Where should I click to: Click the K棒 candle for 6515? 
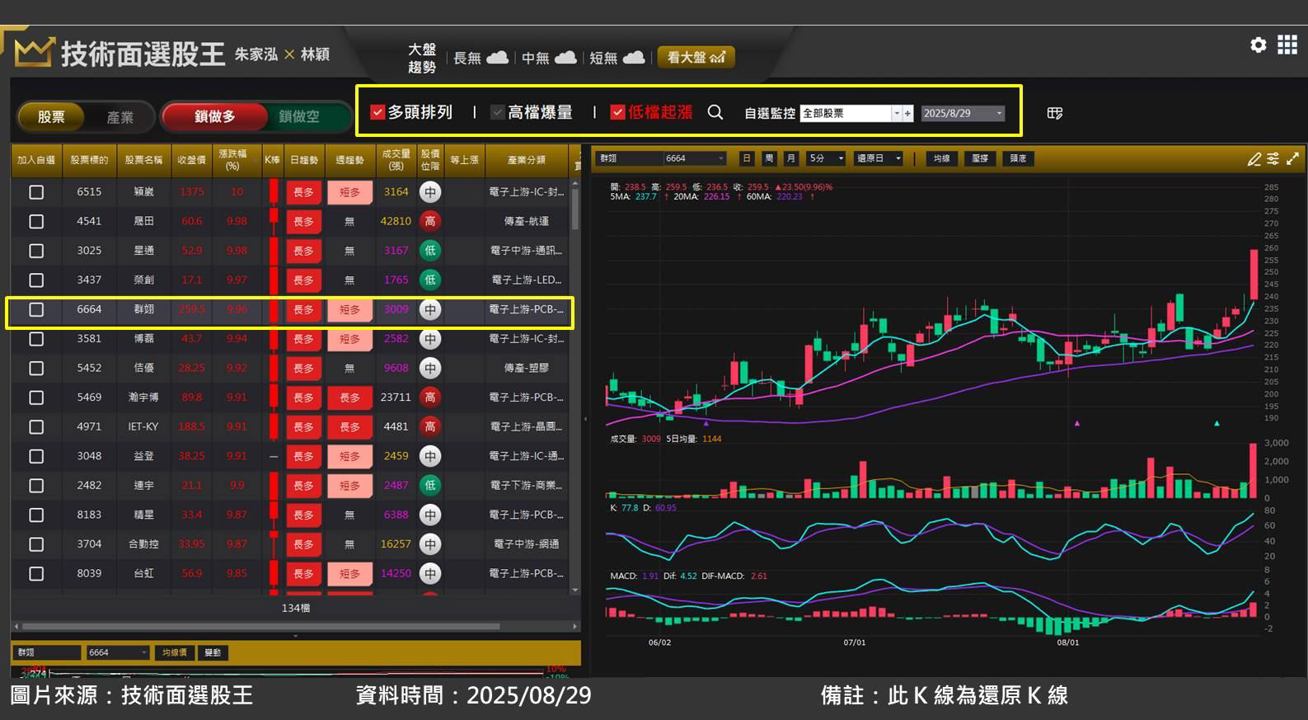pyautogui.click(x=273, y=192)
